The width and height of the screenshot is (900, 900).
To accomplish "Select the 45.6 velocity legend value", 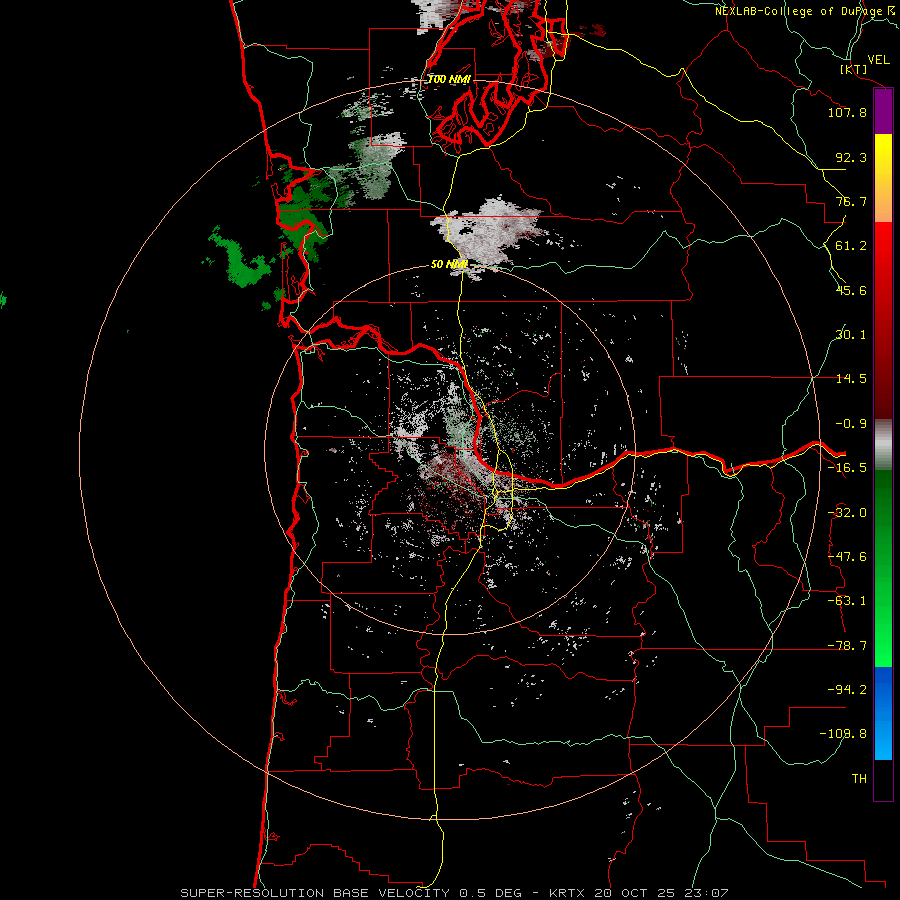I will pos(851,290).
